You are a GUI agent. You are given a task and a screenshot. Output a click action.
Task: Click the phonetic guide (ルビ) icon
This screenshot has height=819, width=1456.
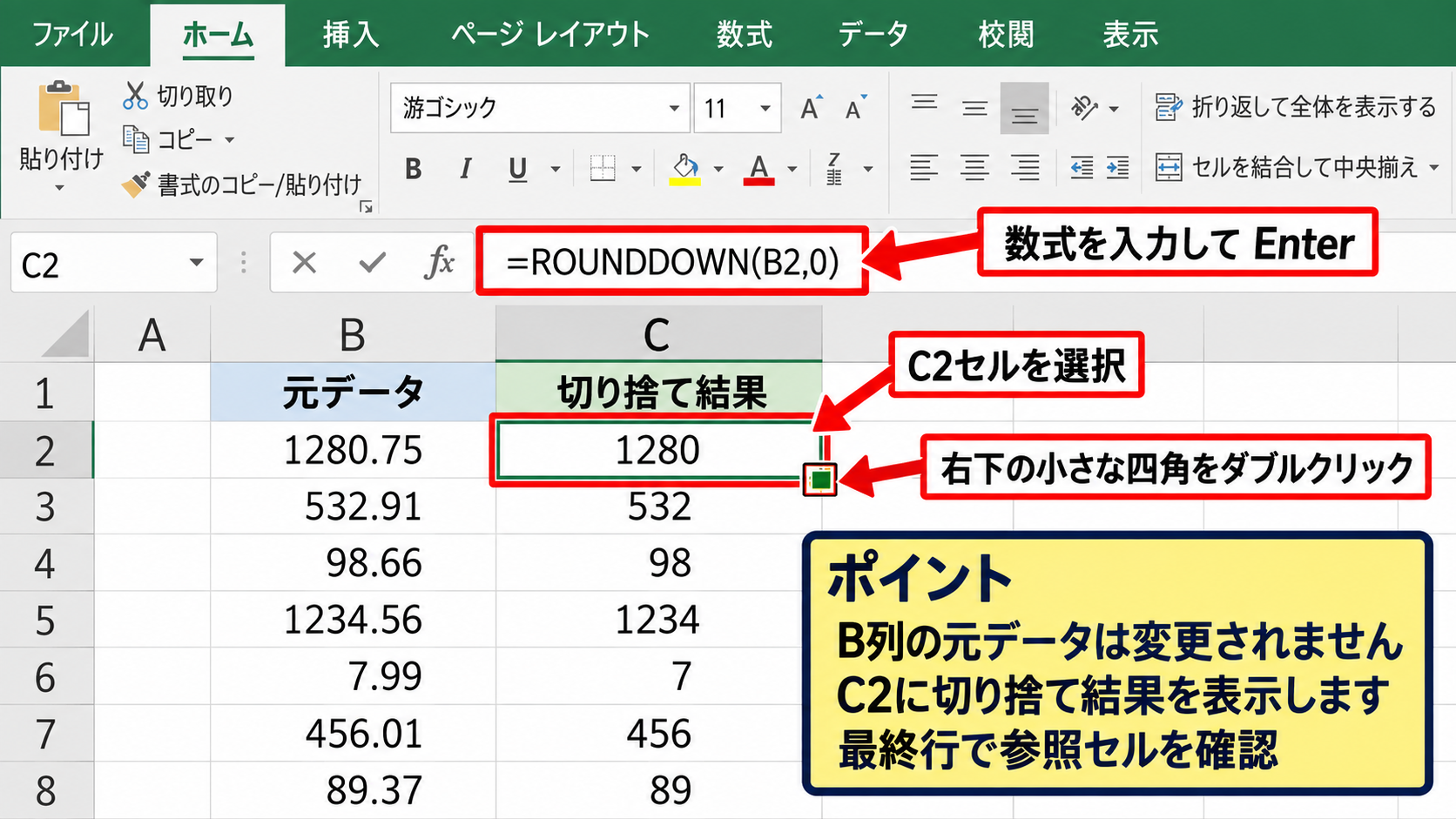834,168
